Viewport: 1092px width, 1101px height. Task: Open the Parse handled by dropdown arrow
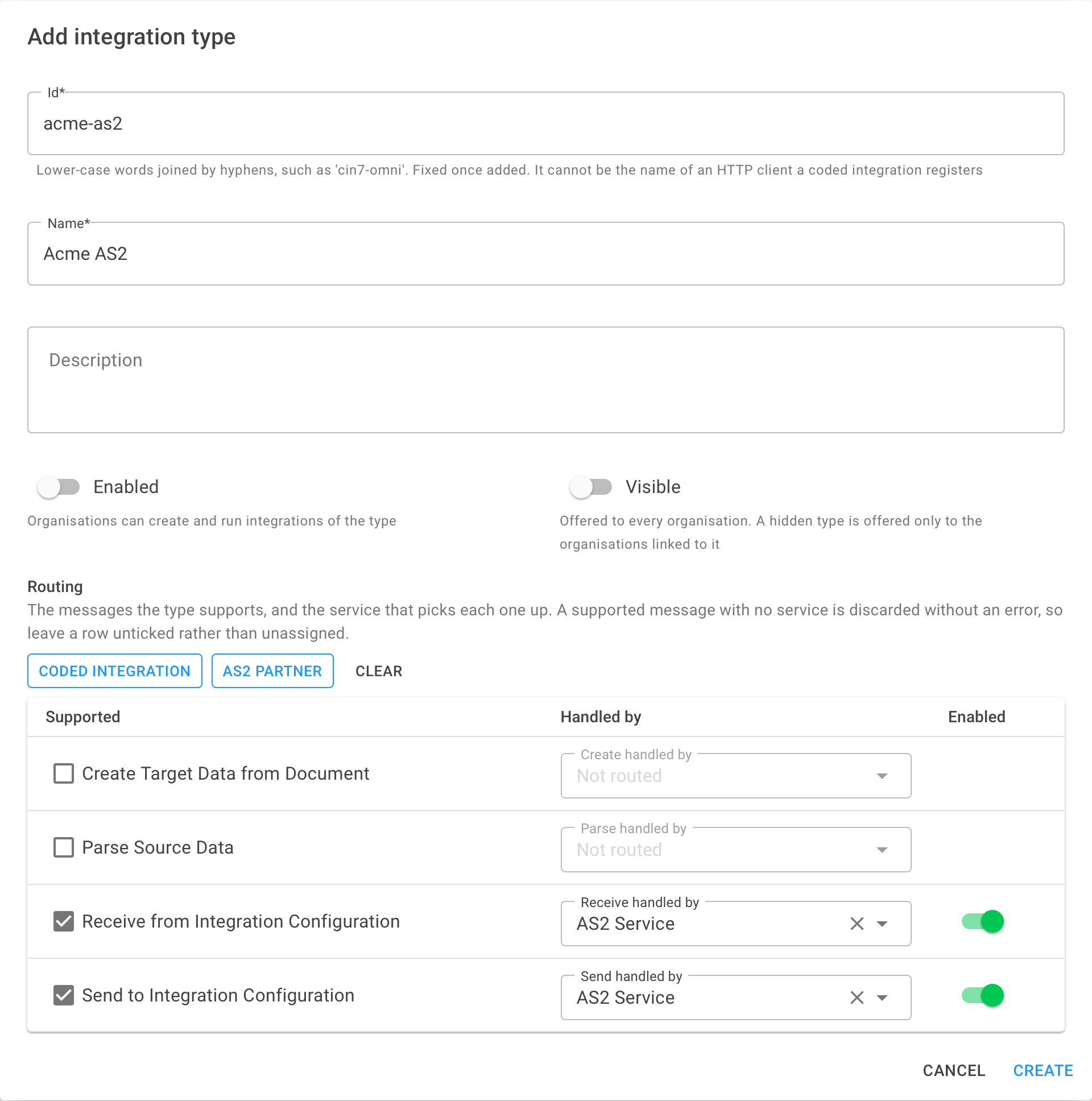coord(882,850)
